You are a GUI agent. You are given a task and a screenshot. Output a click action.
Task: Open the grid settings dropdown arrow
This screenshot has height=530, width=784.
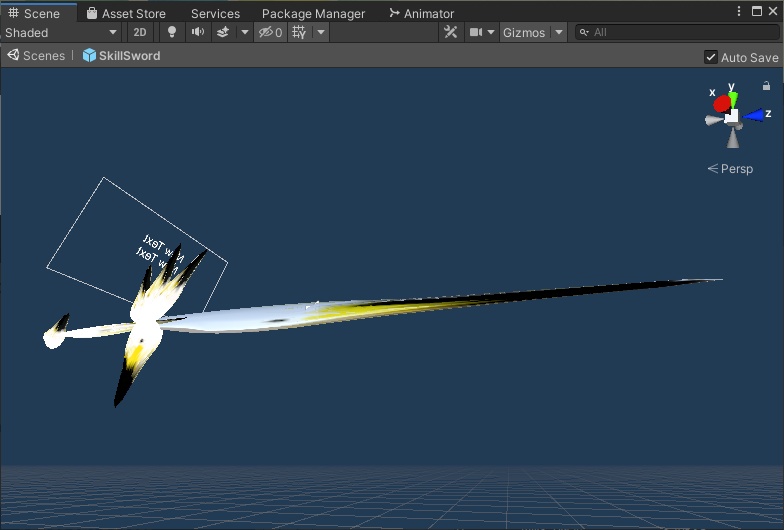pos(321,32)
